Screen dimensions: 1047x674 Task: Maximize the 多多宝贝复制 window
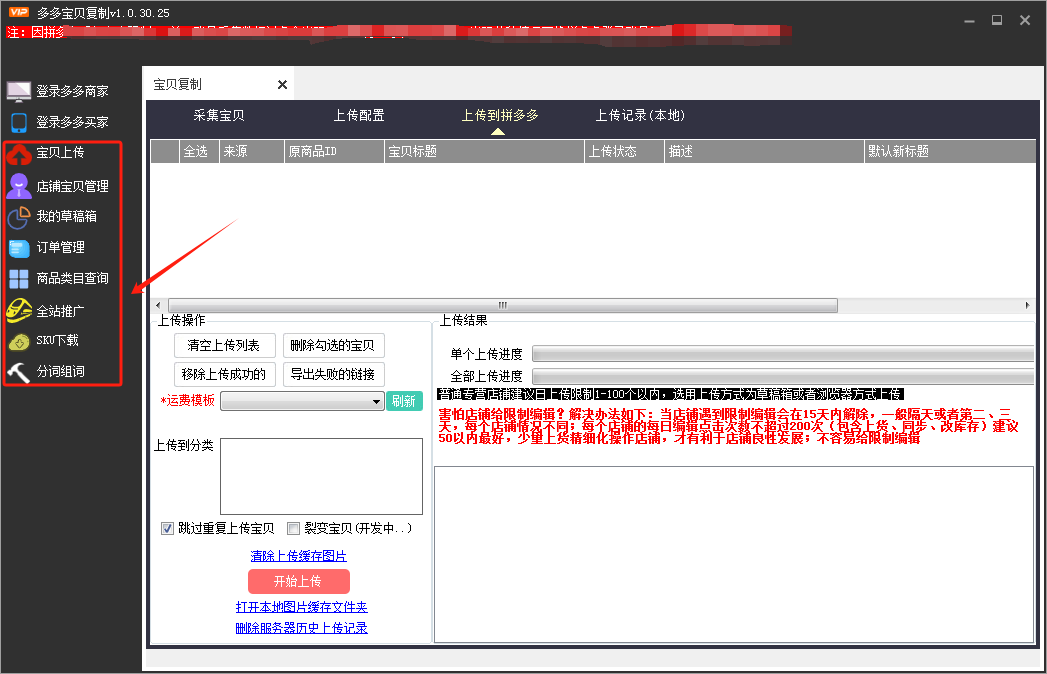tap(997, 20)
